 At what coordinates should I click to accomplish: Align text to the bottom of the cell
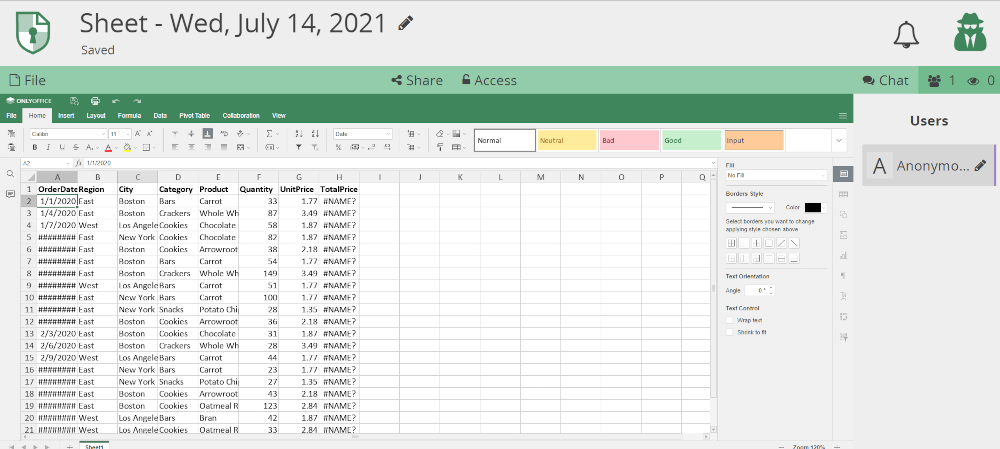point(207,134)
